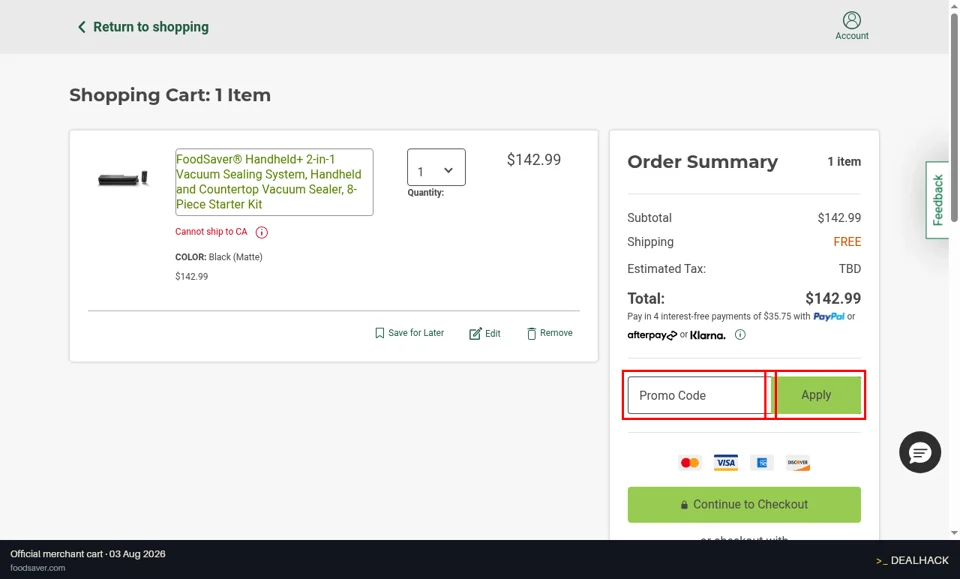960x579 pixels.
Task: Expand the Quantity dropdown
Action: (436, 167)
